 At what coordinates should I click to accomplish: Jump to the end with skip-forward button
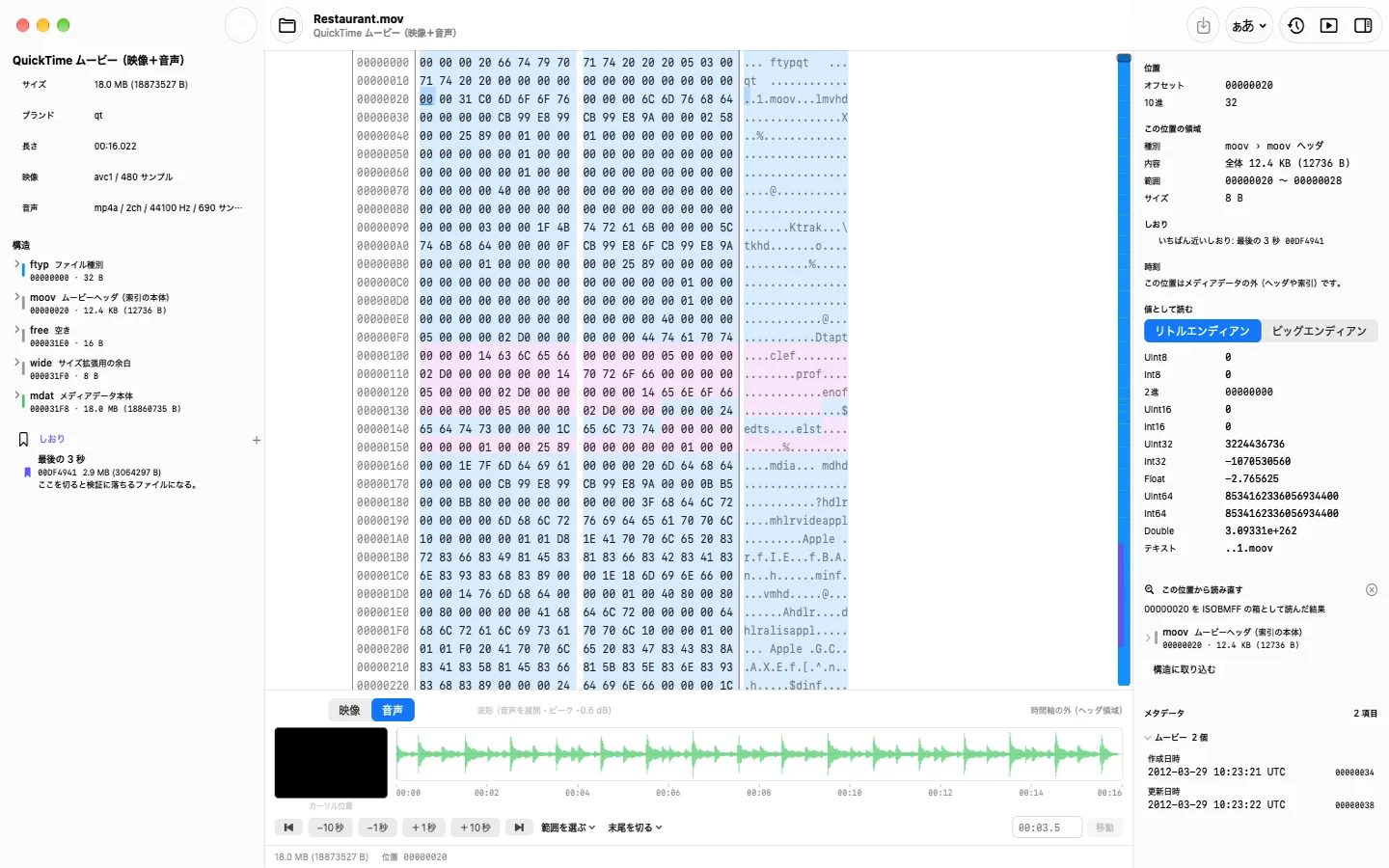pos(519,827)
